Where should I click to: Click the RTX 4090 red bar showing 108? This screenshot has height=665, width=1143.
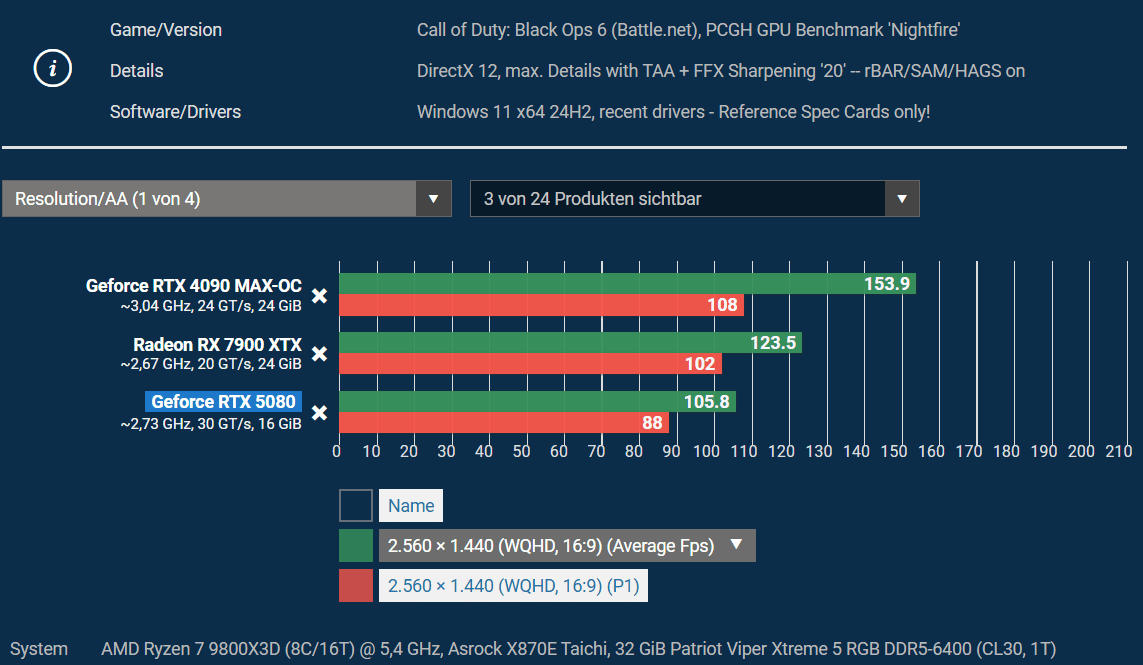[x=541, y=305]
